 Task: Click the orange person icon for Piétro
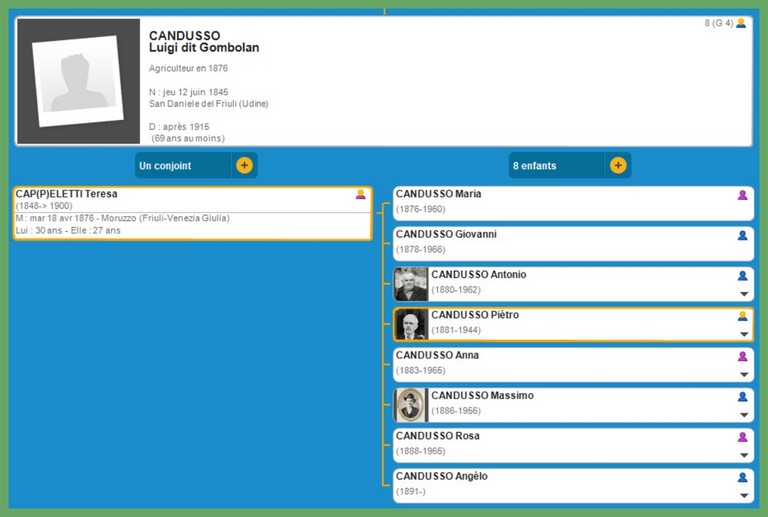coord(742,316)
